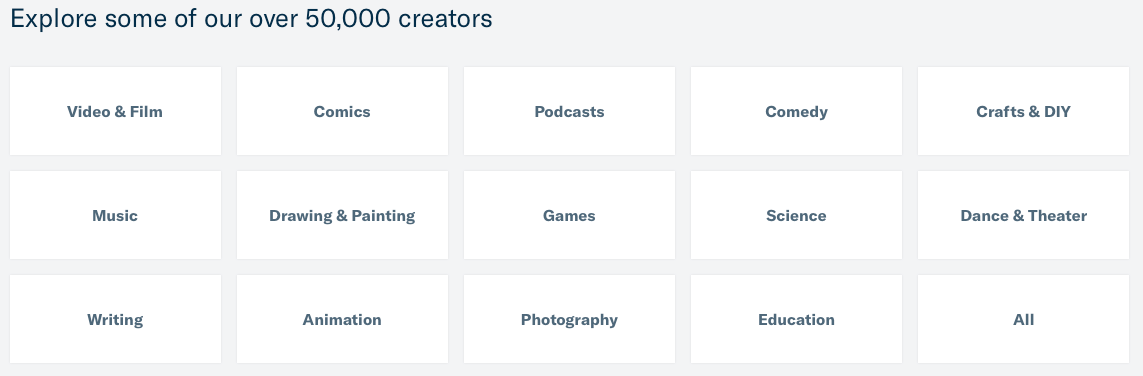Viewport: 1143px width, 376px height.
Task: Browse the Games category
Action: (x=569, y=215)
